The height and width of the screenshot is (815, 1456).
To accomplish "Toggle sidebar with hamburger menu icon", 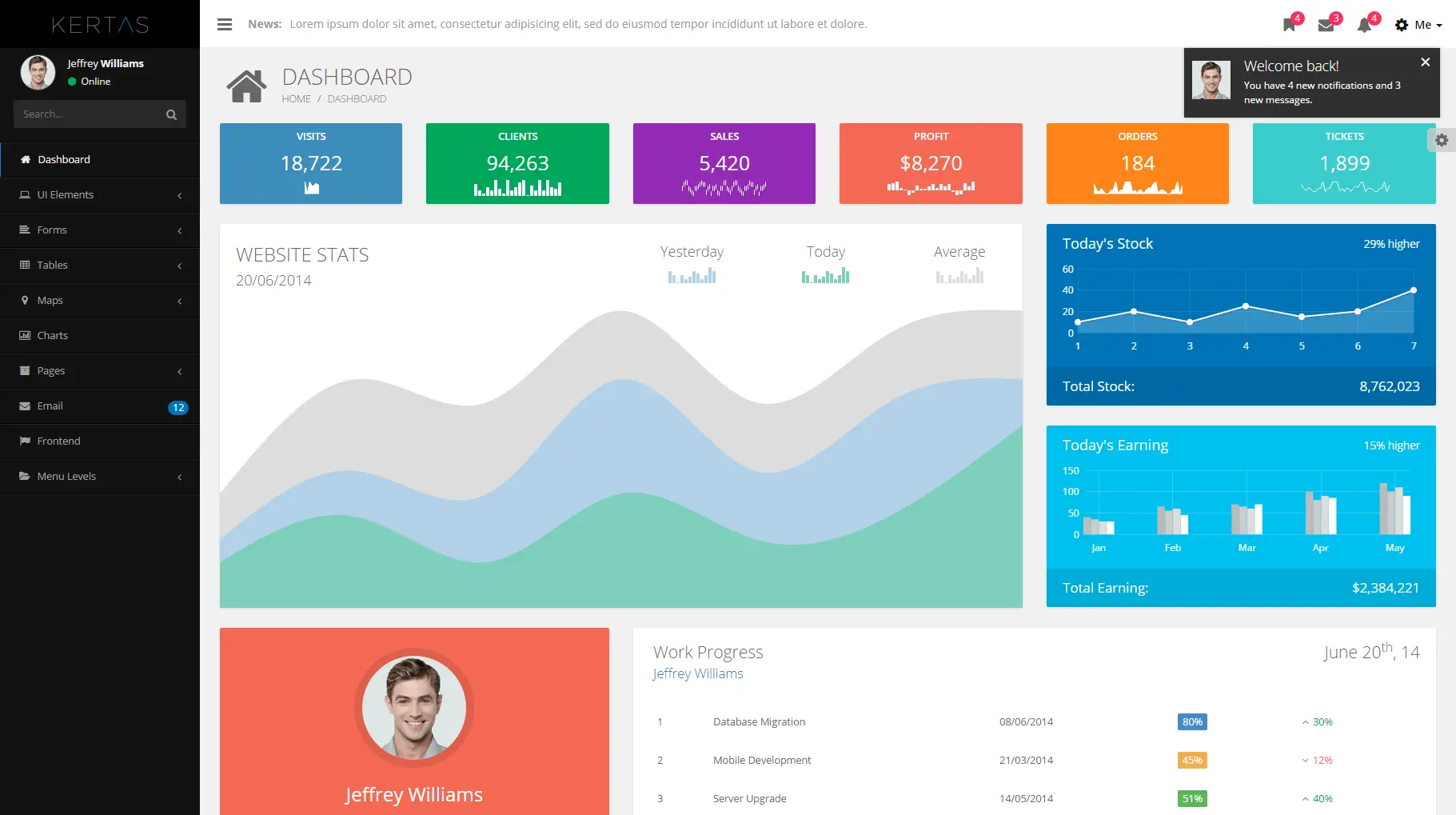I will [x=225, y=24].
